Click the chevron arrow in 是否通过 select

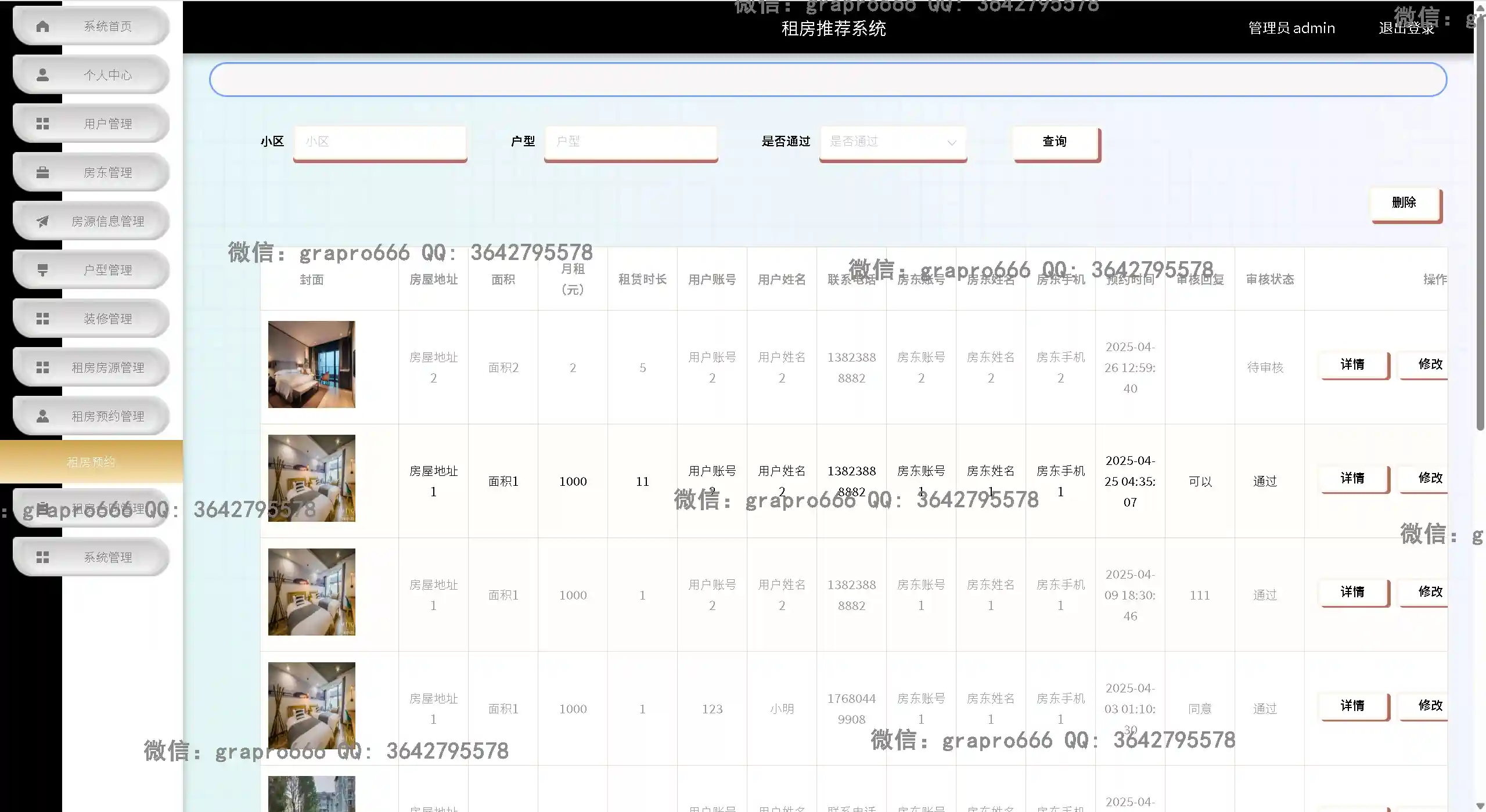[951, 143]
